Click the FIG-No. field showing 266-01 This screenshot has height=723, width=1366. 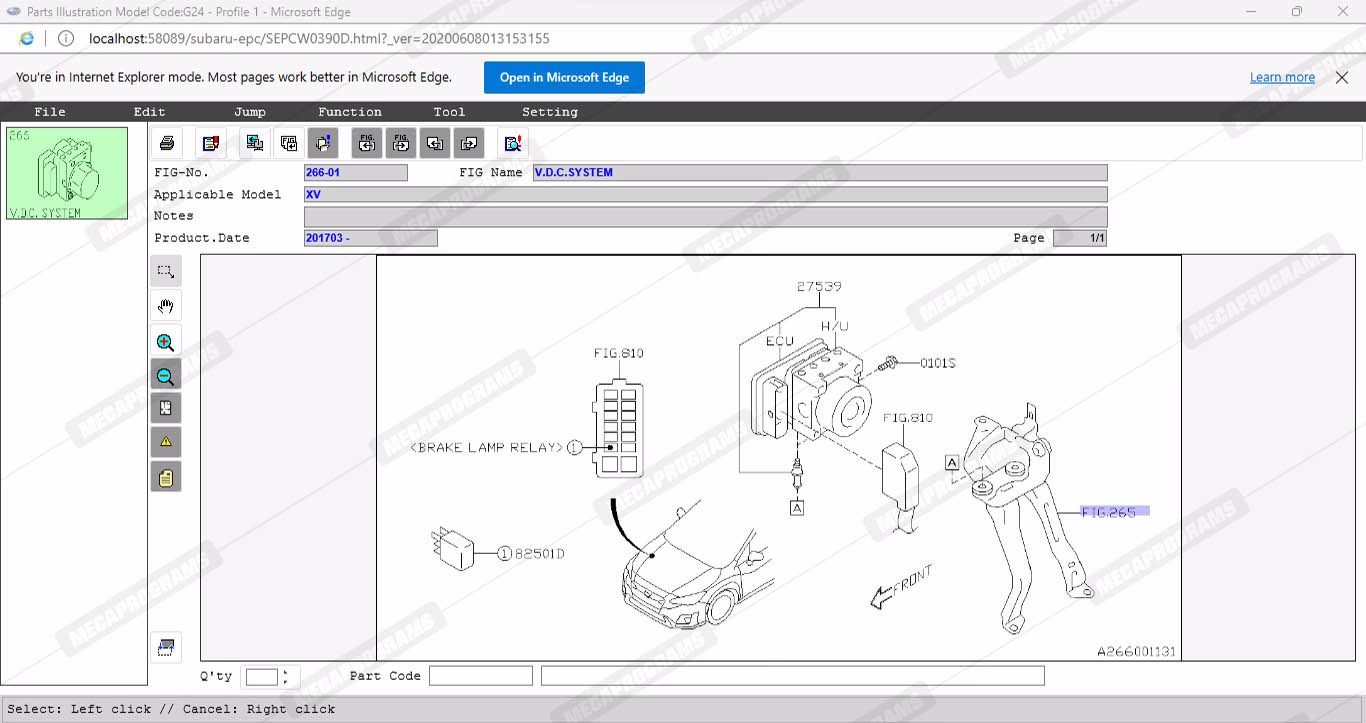(x=356, y=173)
